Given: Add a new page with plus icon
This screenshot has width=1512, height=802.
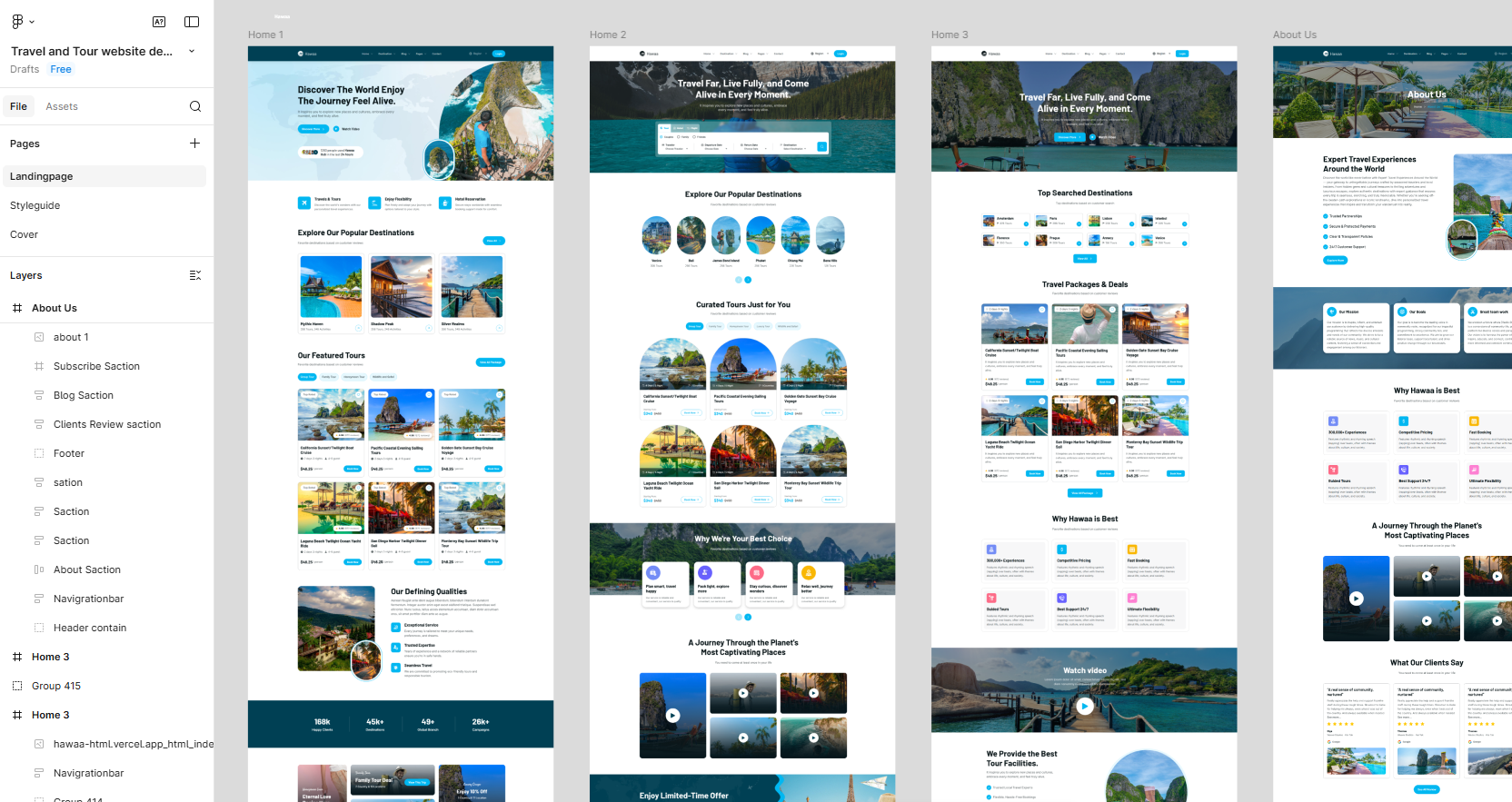Looking at the screenshot, I should coord(194,144).
